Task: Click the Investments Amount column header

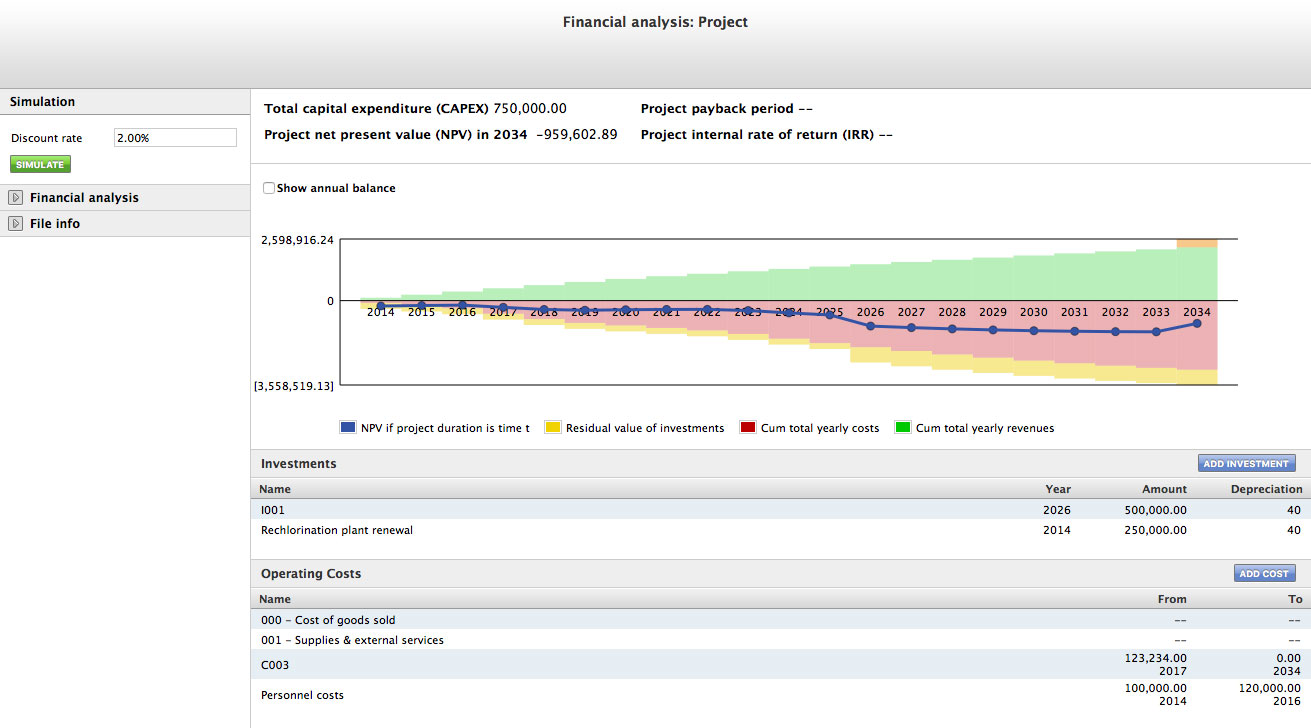Action: click(1165, 489)
